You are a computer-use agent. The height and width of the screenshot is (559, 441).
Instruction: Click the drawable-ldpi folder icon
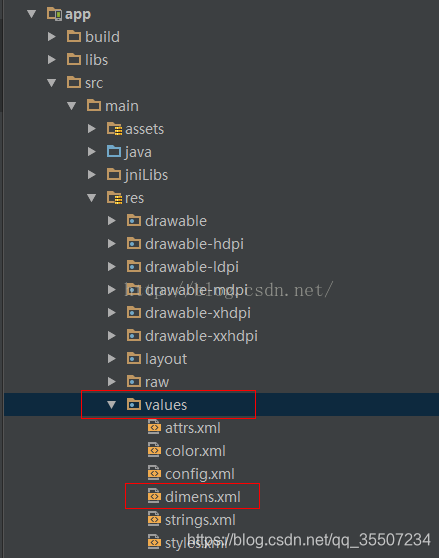pos(134,266)
